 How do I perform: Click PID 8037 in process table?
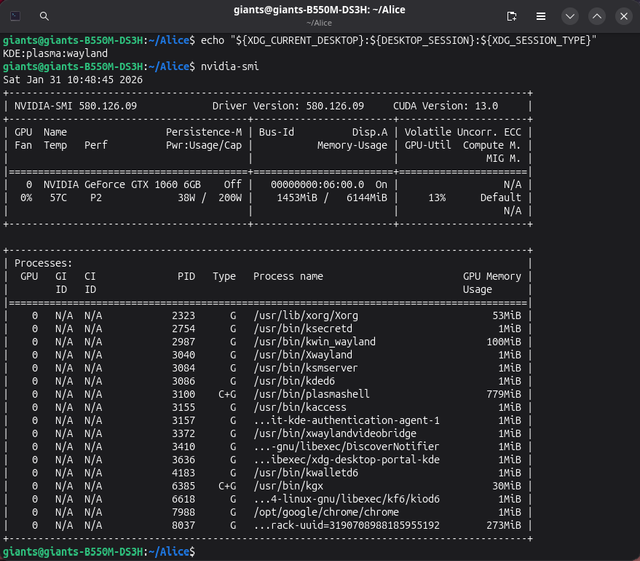(x=183, y=525)
